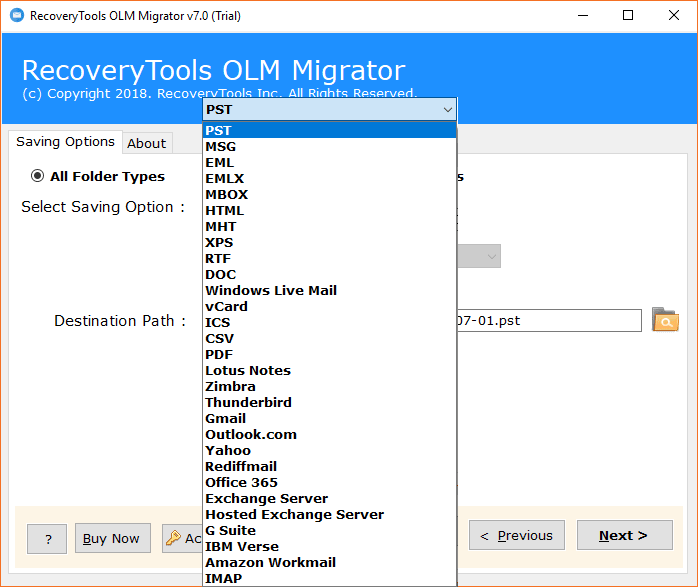Select Office 365 option
This screenshot has height=587, width=698.
pos(329,483)
